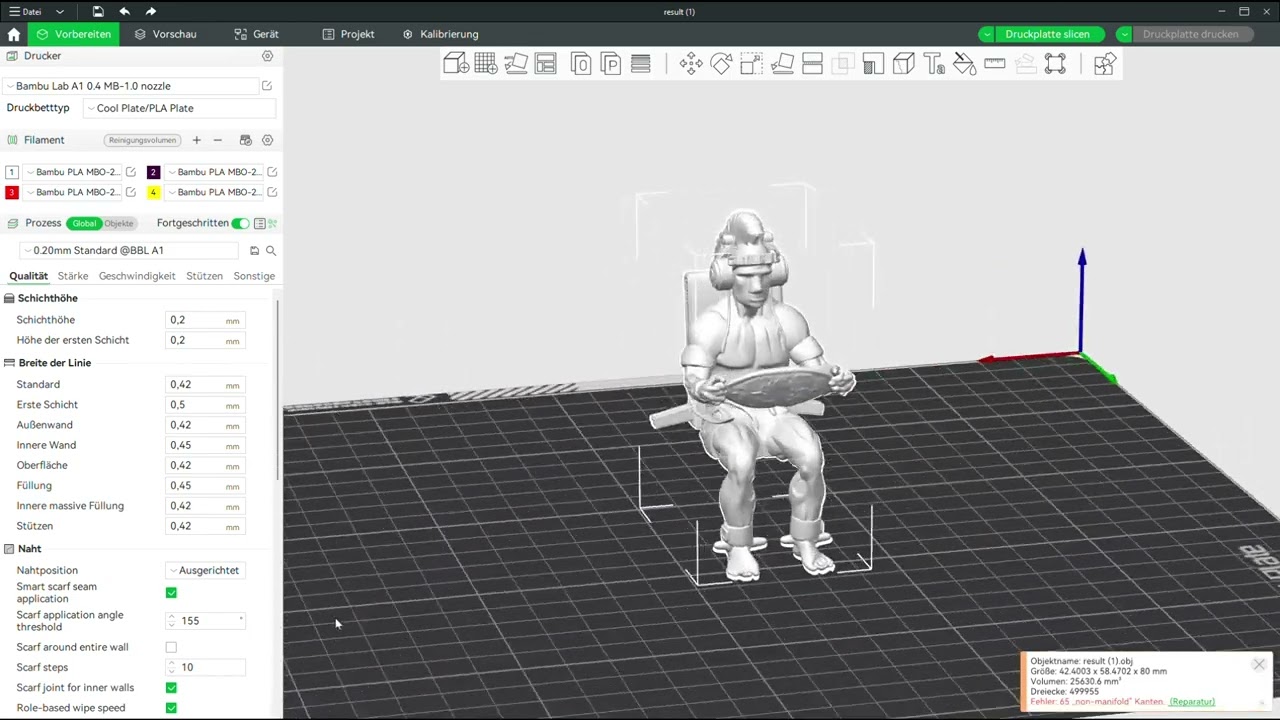Click the Home icon in top bar
The image size is (1280, 720).
[x=14, y=34]
